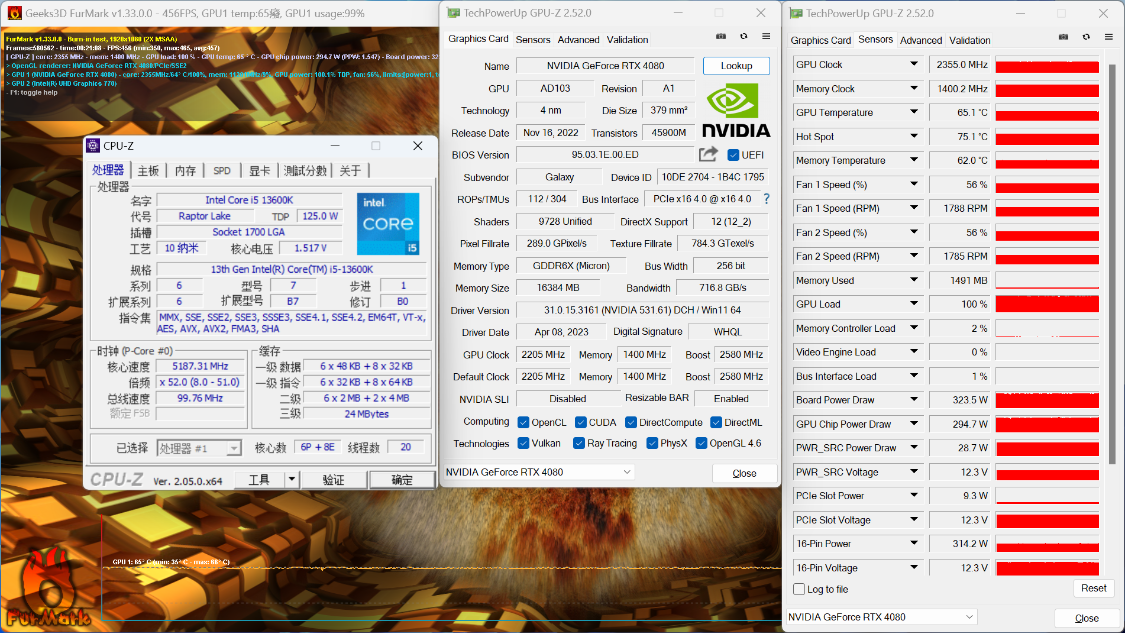Open the CPU-Z 主板 (Mainboard) tab
This screenshot has width=1125, height=633.
pyautogui.click(x=148, y=171)
